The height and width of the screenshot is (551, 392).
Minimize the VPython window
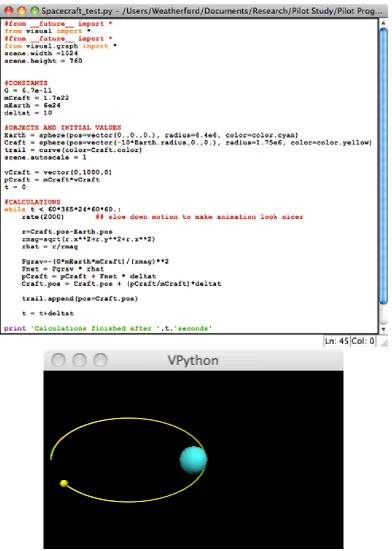[79, 360]
